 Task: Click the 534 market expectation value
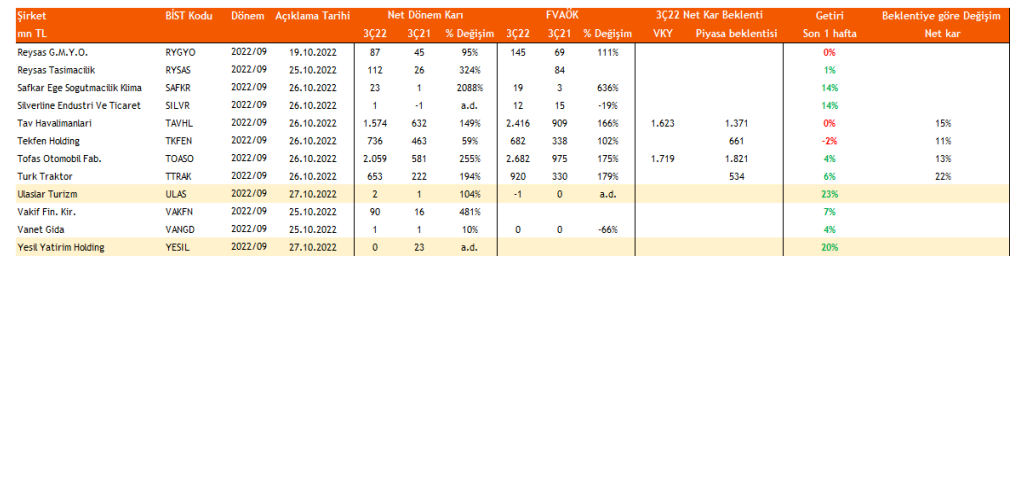coord(737,176)
